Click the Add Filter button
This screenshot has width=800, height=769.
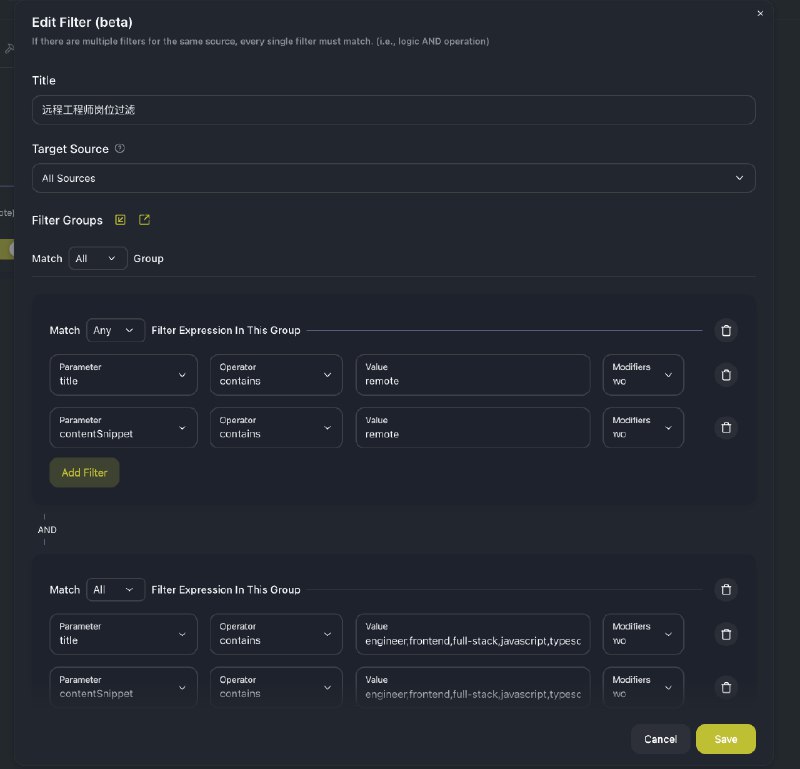point(84,473)
